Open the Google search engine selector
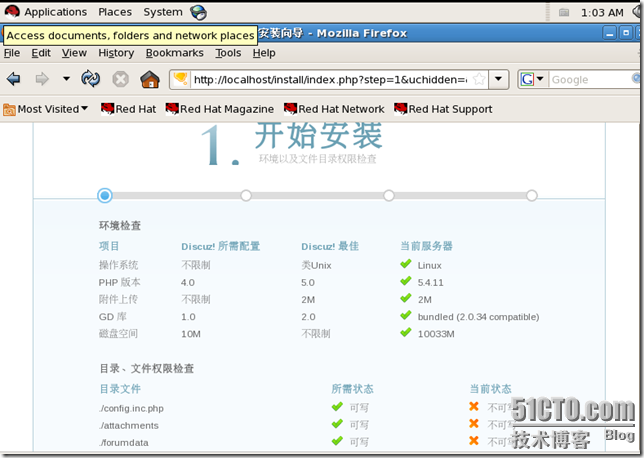The height and width of the screenshot is (458, 644). point(532,79)
